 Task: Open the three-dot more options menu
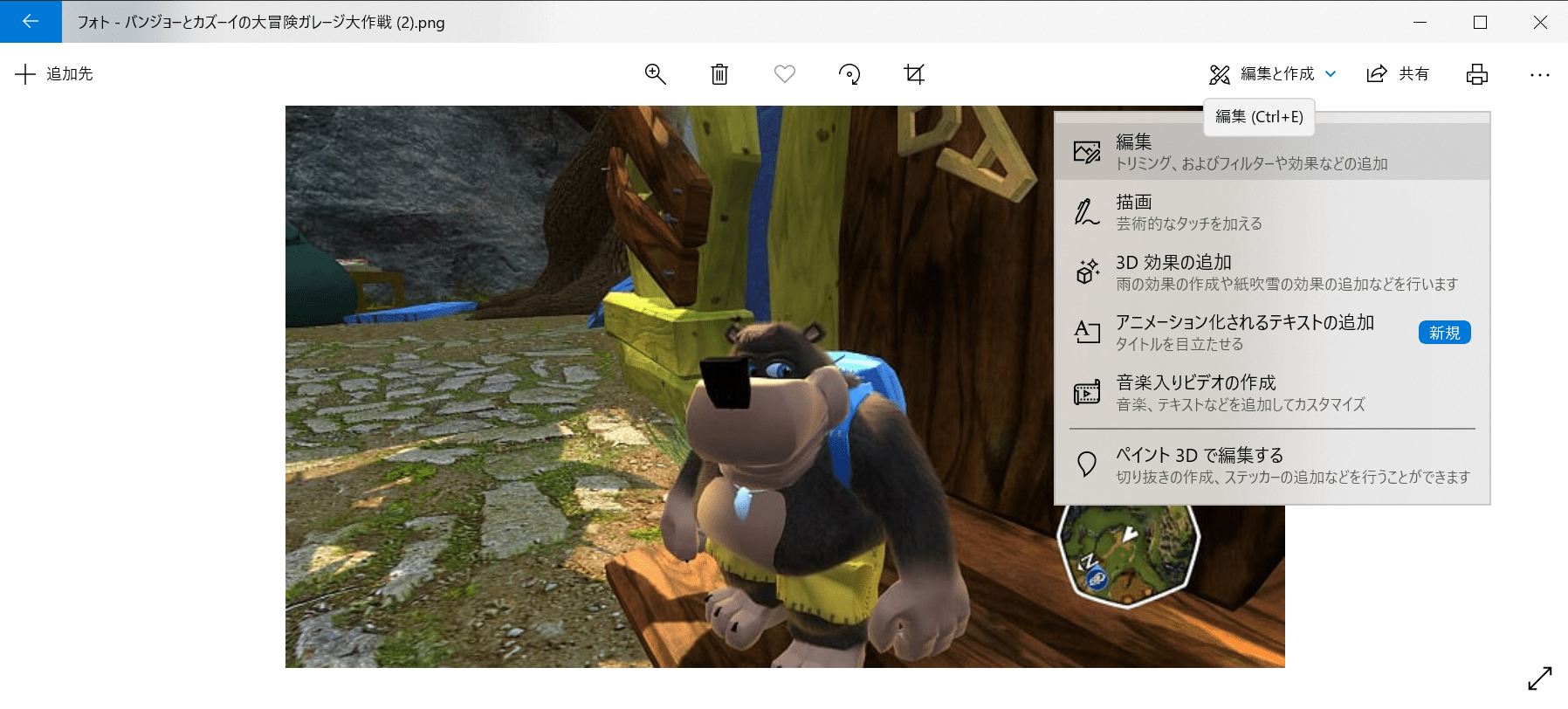tap(1540, 74)
